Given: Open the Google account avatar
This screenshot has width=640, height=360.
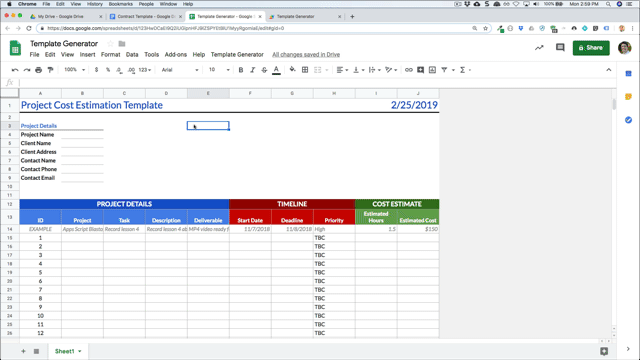Looking at the screenshot, I should coord(624,48).
